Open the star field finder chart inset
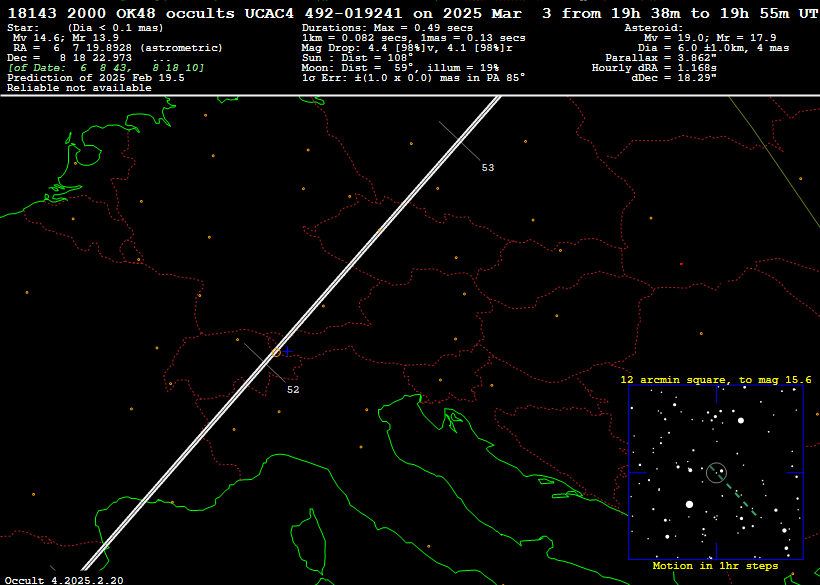Image resolution: width=820 pixels, height=585 pixels. pos(716,473)
